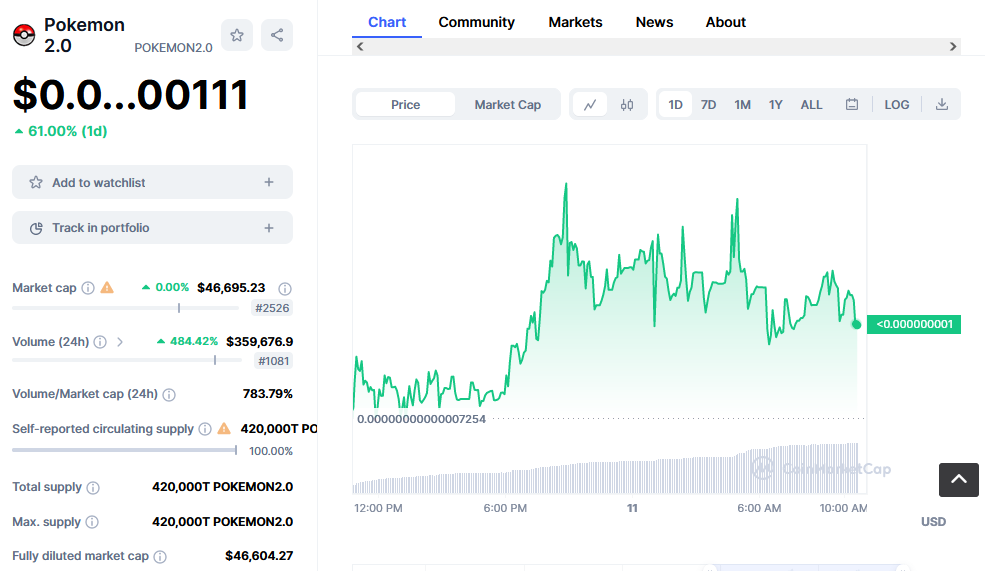
Task: Select the candlestick chart type icon
Action: (x=627, y=105)
